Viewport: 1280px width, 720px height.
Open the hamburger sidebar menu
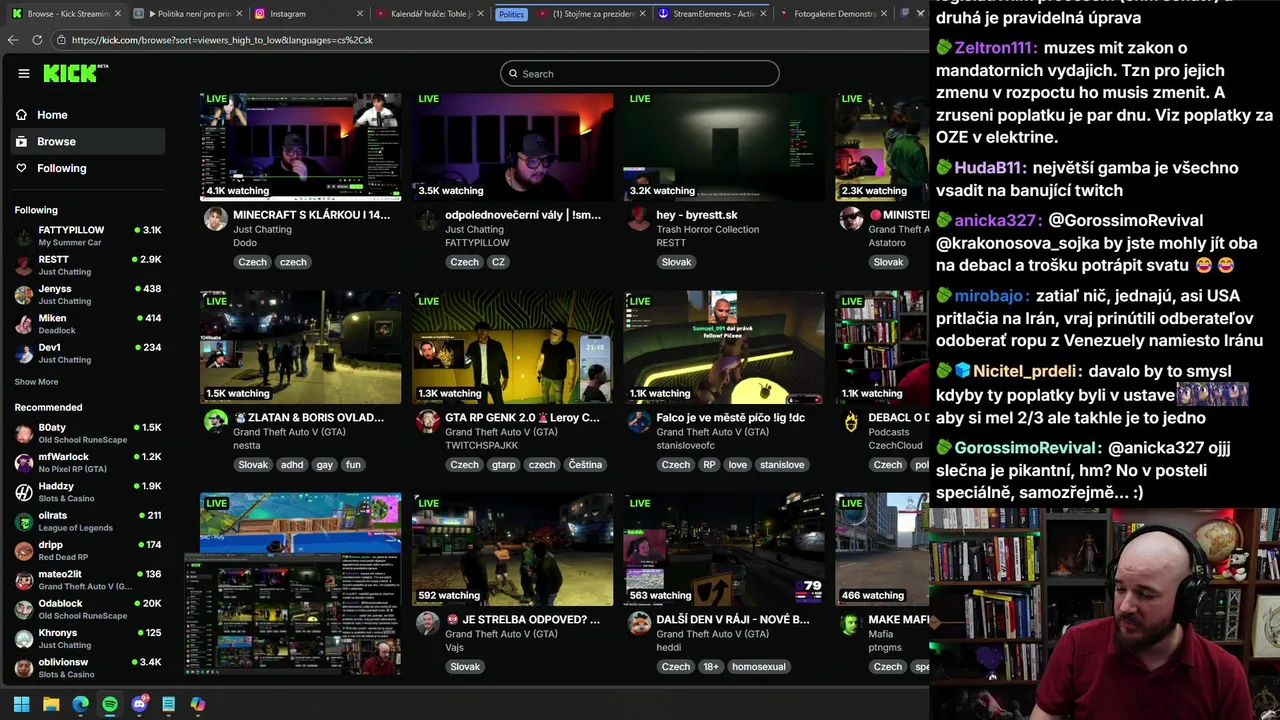click(x=24, y=73)
